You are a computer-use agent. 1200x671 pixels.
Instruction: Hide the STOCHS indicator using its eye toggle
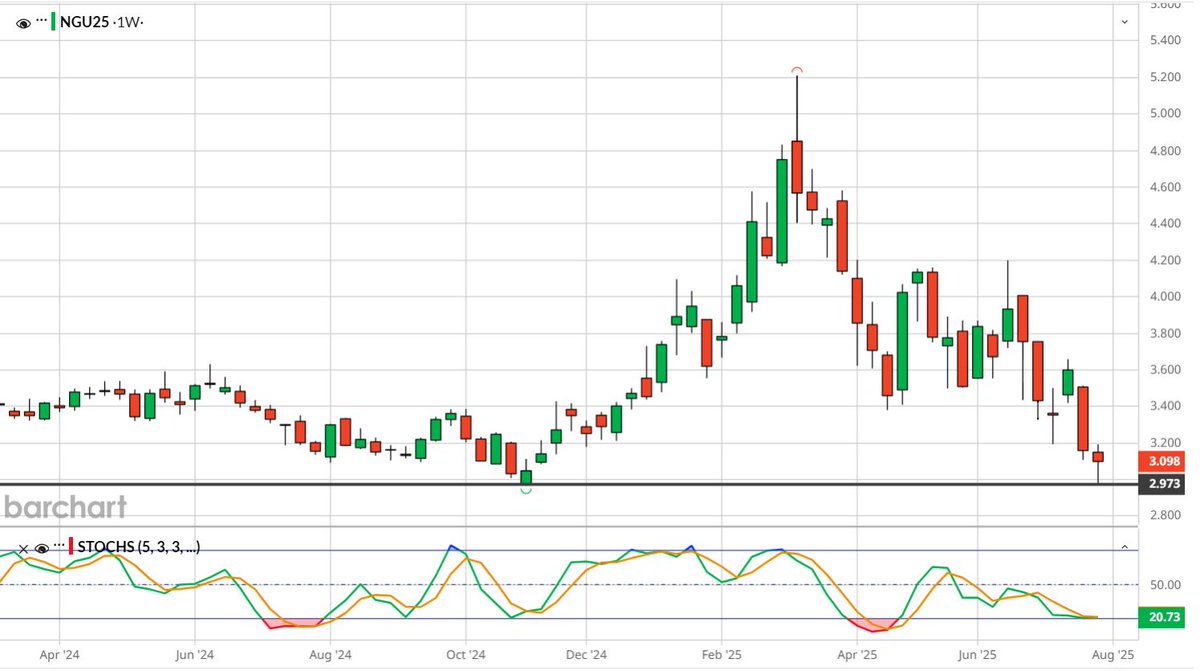click(x=41, y=548)
